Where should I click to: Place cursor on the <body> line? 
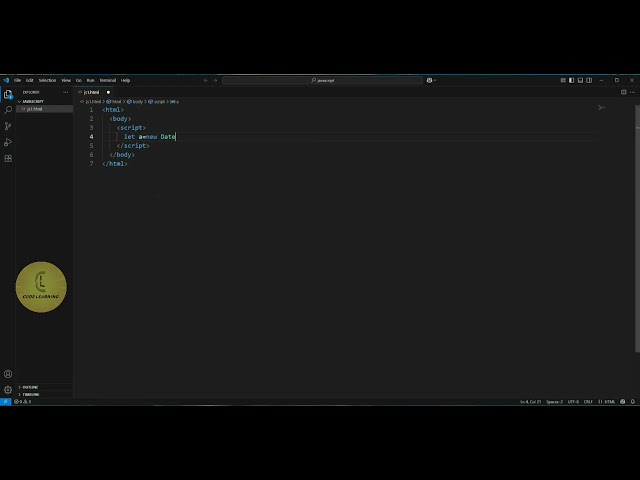(x=120, y=119)
